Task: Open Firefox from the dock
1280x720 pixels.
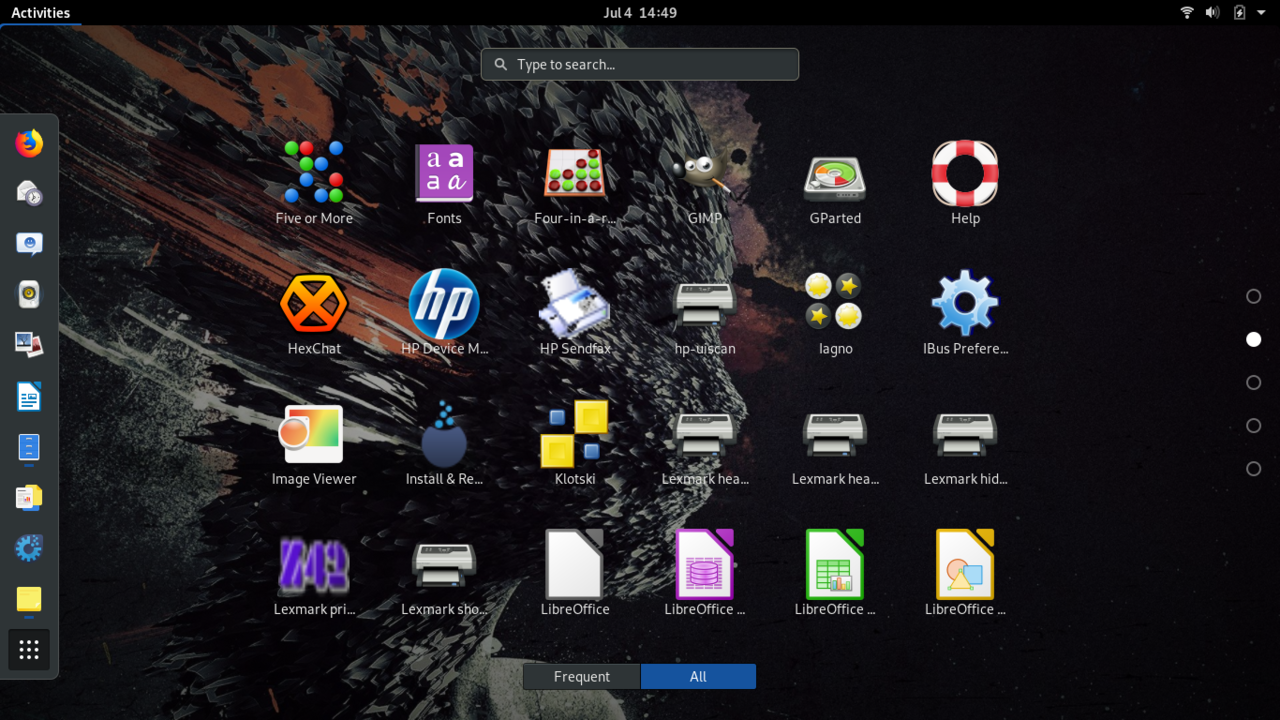Action: click(x=29, y=143)
